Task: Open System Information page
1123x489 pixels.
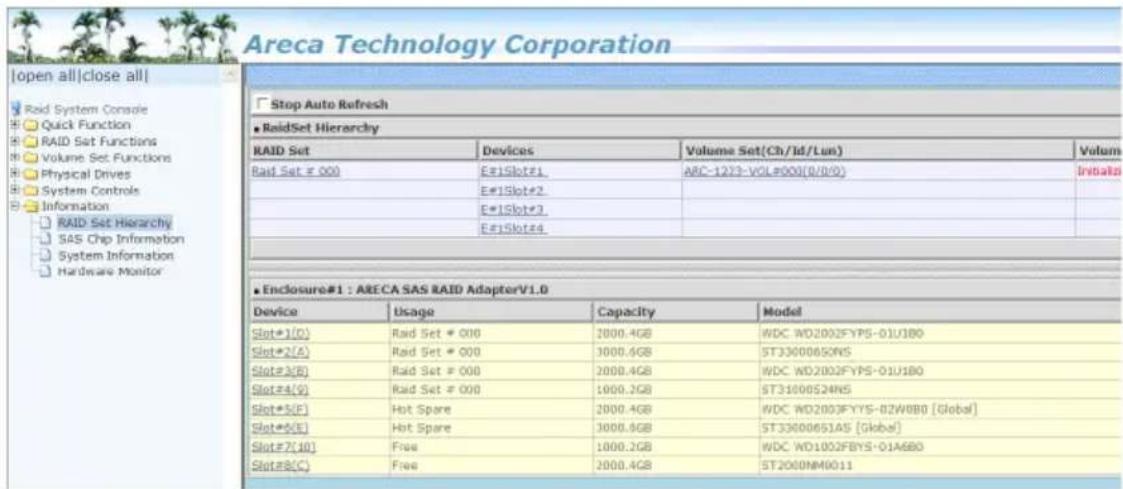Action: 115,256
